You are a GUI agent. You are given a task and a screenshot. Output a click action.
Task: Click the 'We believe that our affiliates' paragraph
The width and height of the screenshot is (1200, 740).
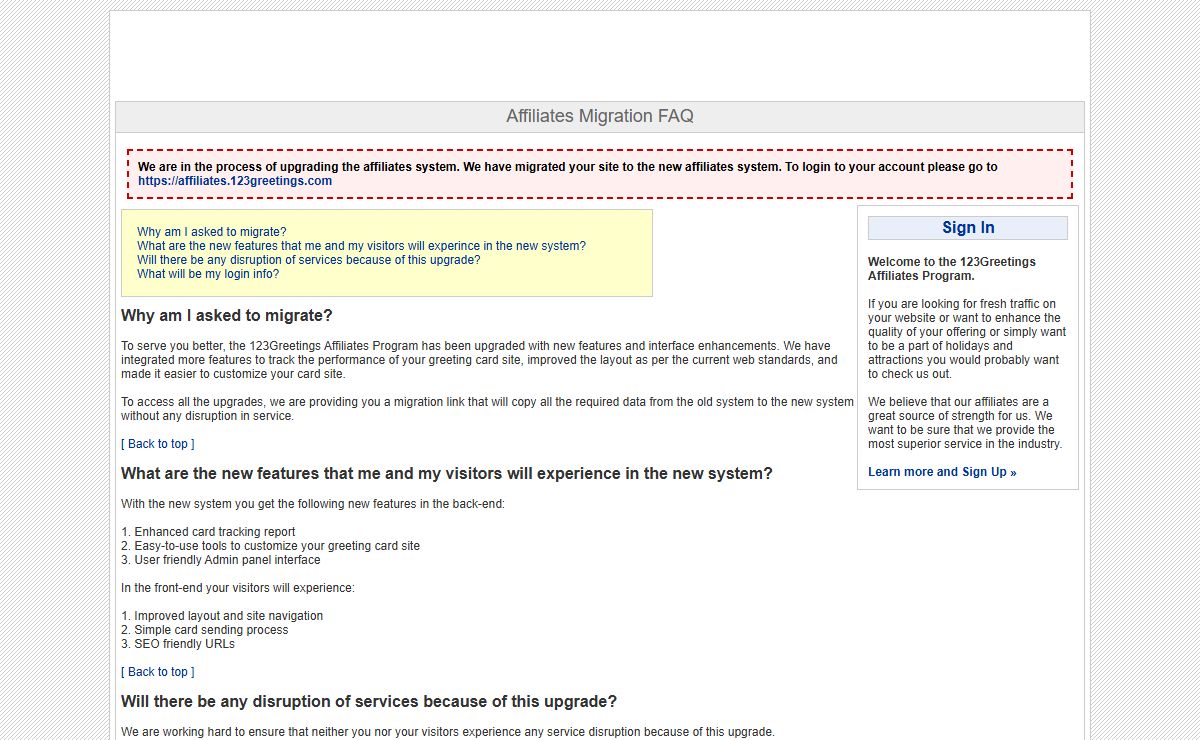965,423
